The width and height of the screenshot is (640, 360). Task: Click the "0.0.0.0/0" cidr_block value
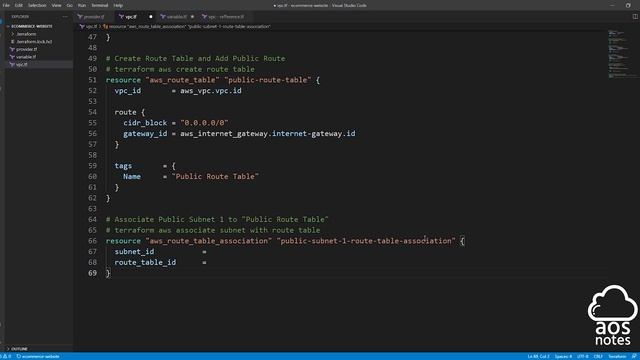pos(204,123)
